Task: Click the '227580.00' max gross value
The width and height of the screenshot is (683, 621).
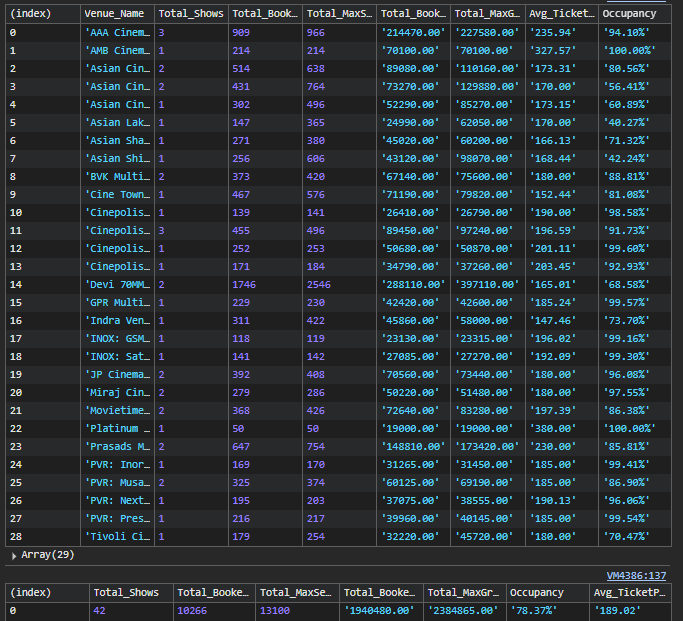Action: click(487, 33)
